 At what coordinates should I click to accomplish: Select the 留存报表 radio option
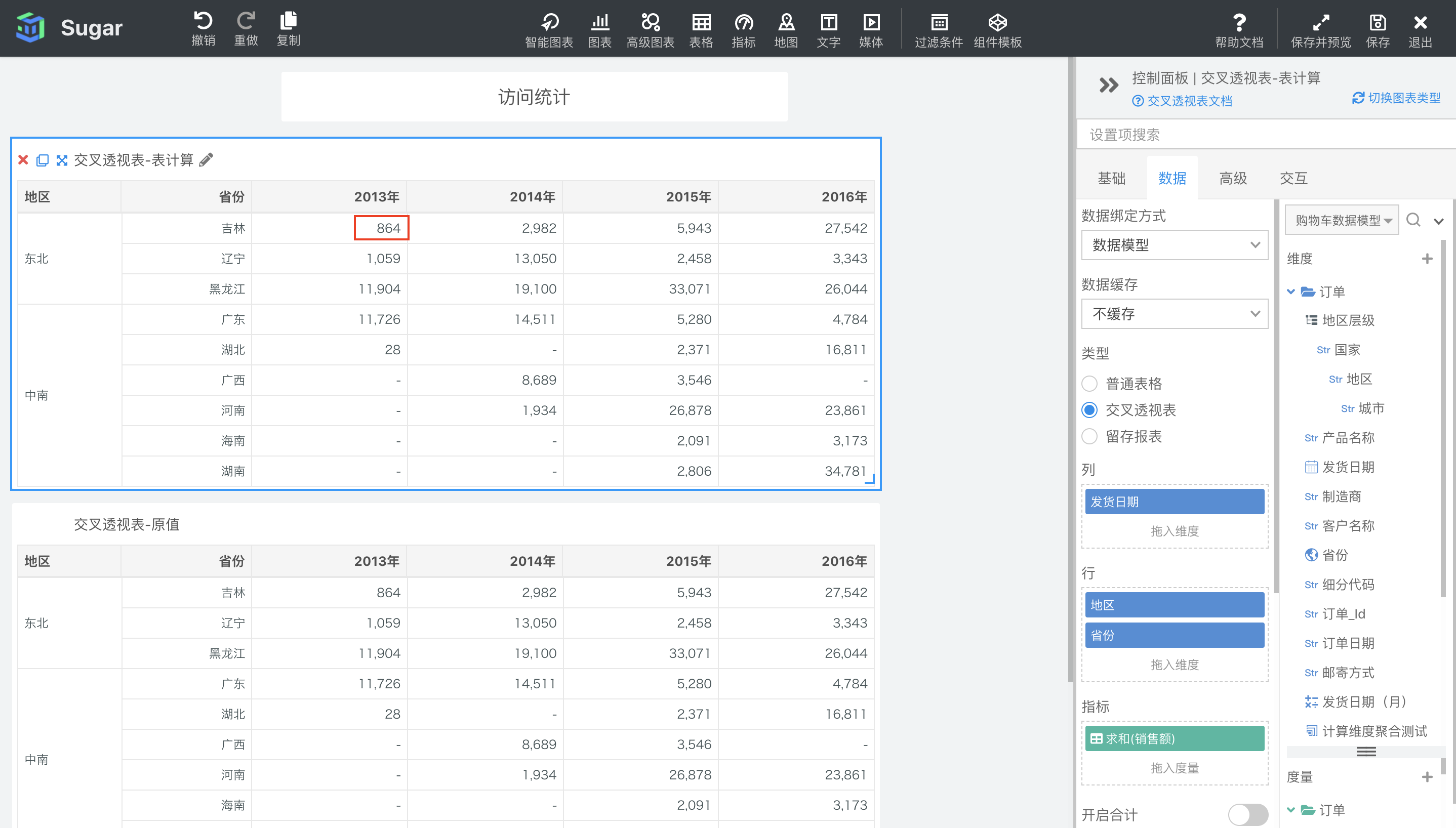pyautogui.click(x=1090, y=436)
